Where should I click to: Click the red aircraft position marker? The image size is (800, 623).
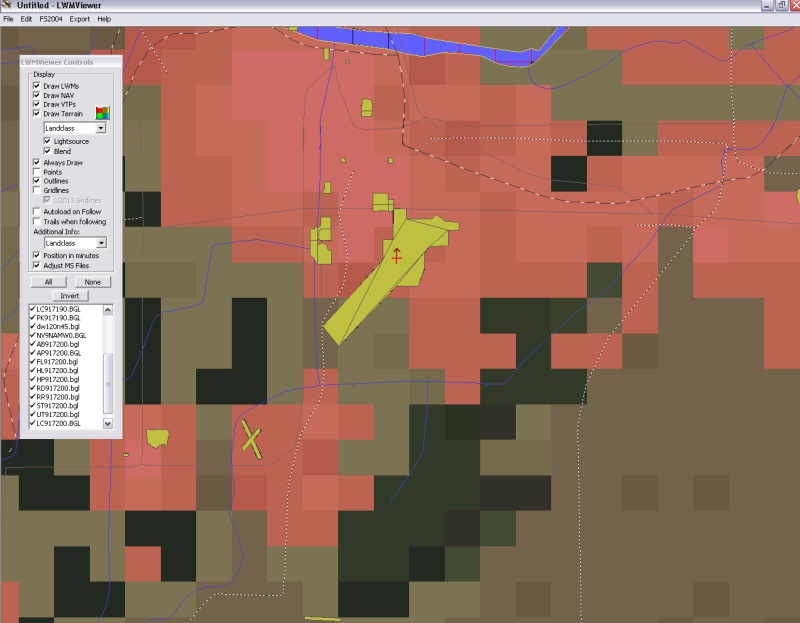point(397,255)
